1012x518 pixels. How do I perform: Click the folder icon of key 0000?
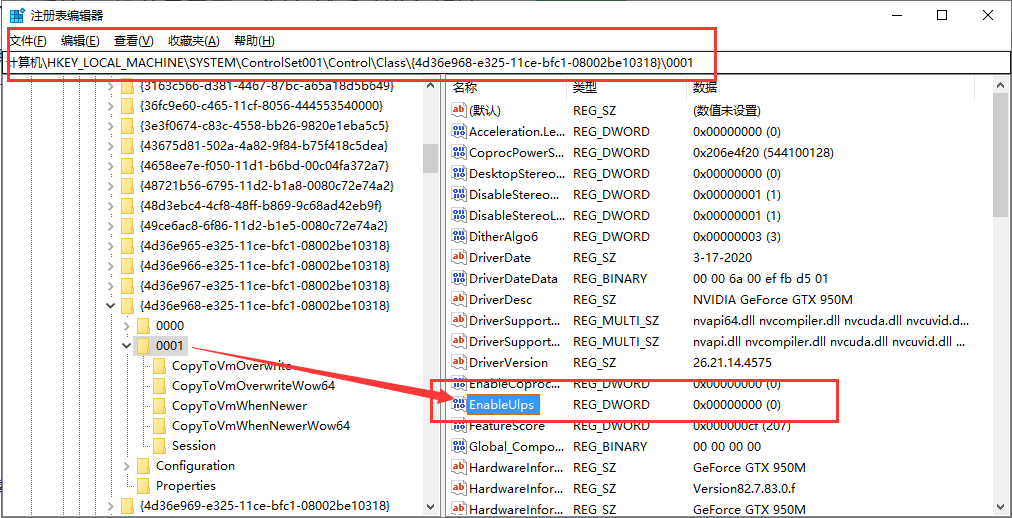[143, 326]
